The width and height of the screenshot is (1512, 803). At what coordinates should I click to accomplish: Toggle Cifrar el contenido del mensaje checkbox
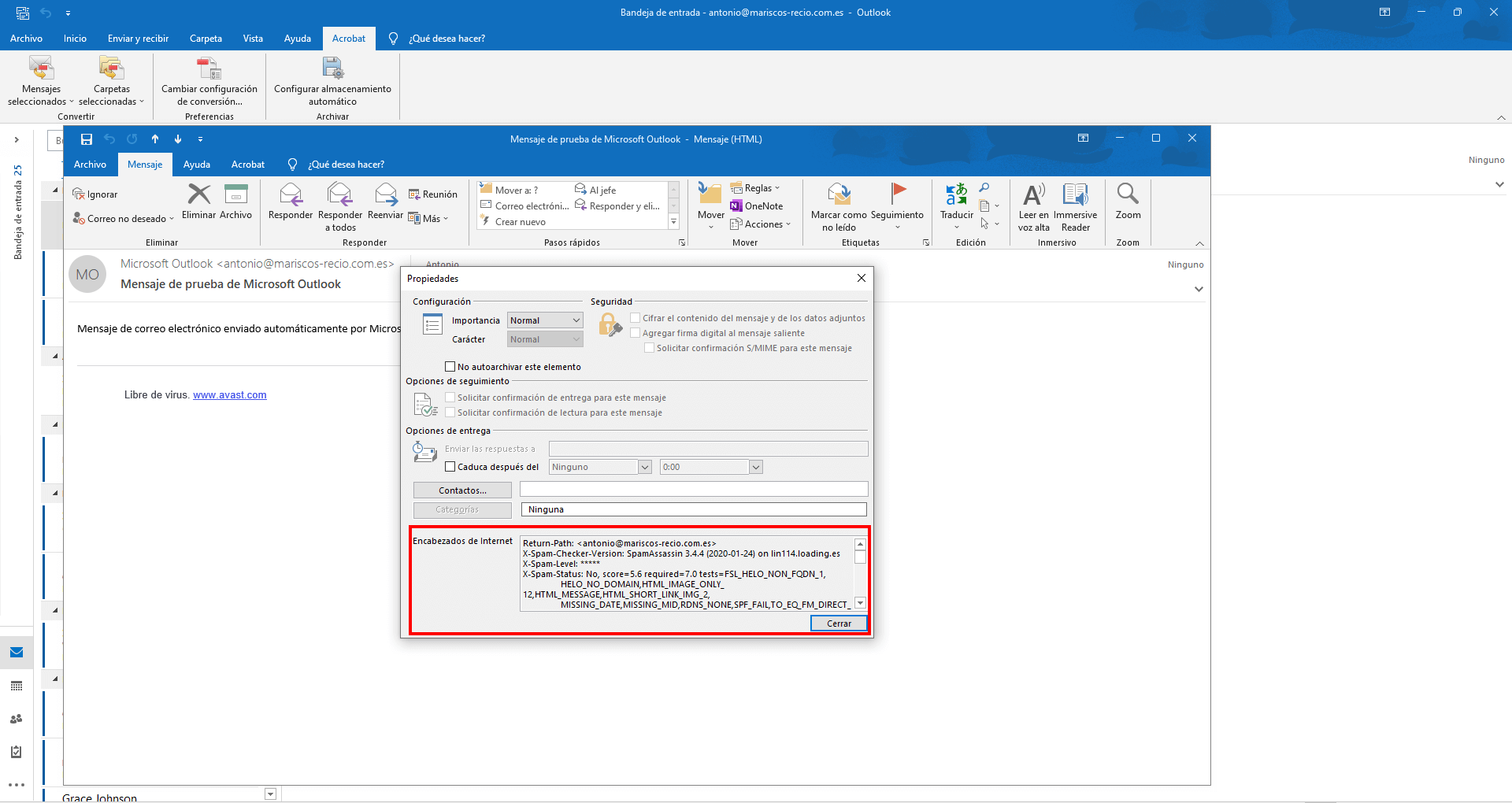point(635,318)
